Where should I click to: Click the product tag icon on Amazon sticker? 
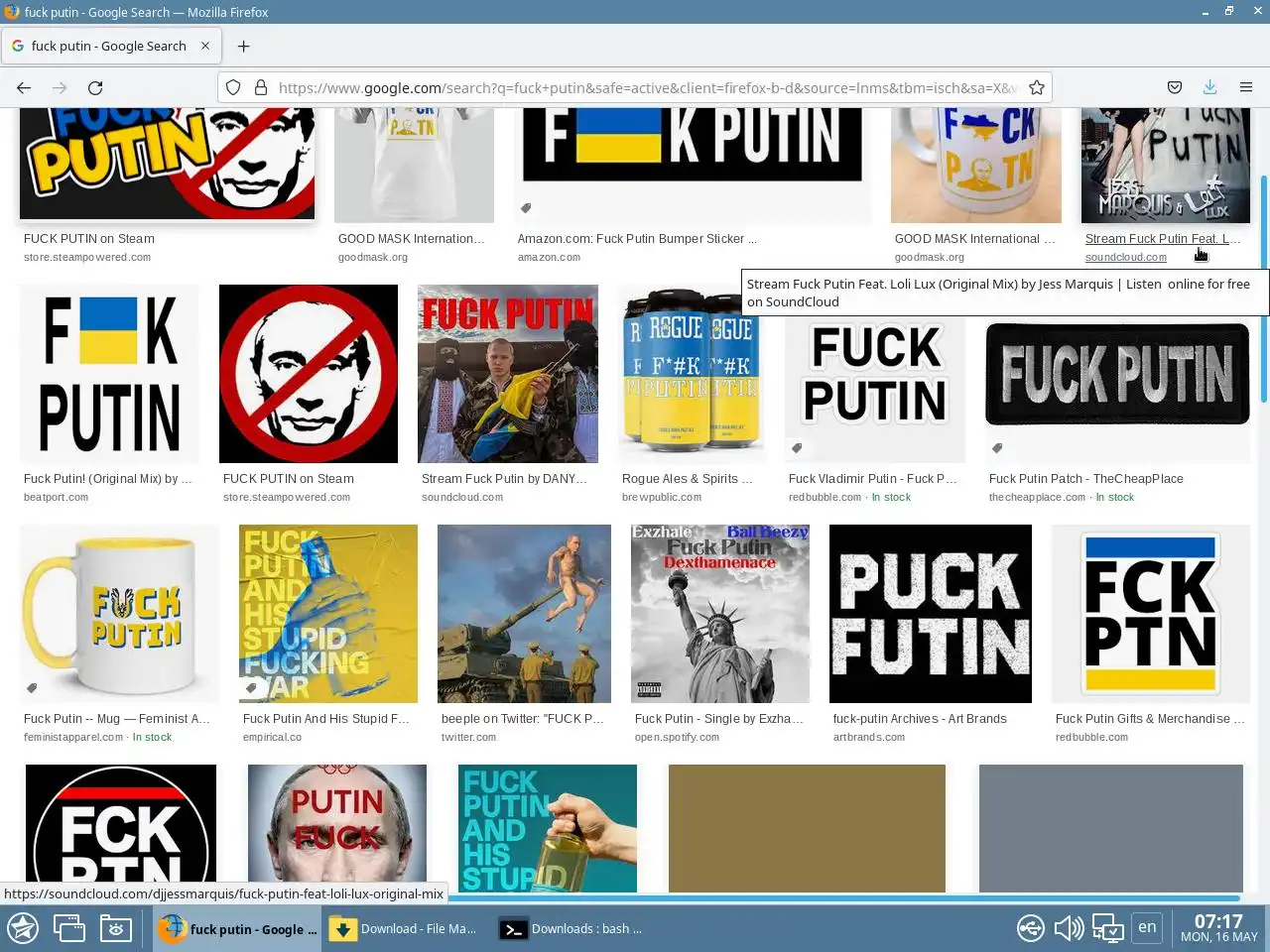[527, 208]
